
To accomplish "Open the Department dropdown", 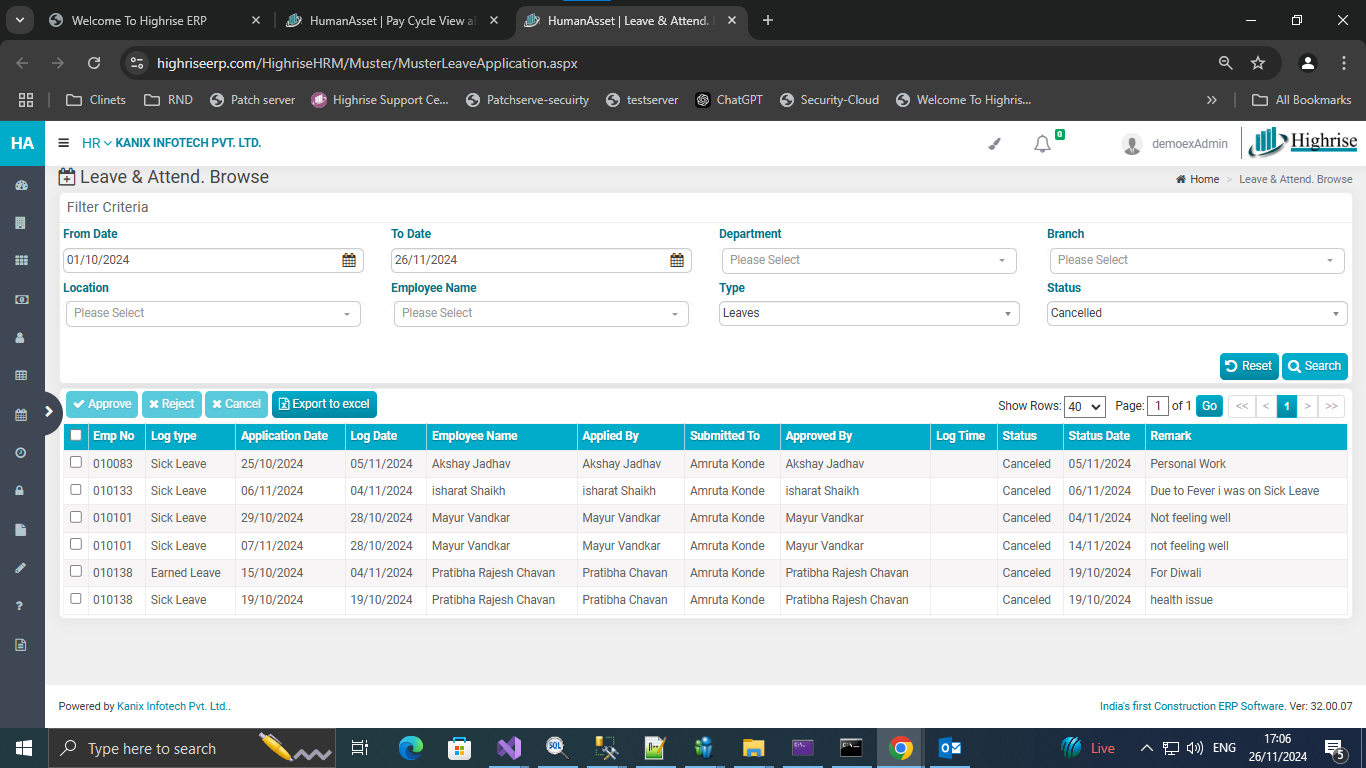I will (x=869, y=260).
